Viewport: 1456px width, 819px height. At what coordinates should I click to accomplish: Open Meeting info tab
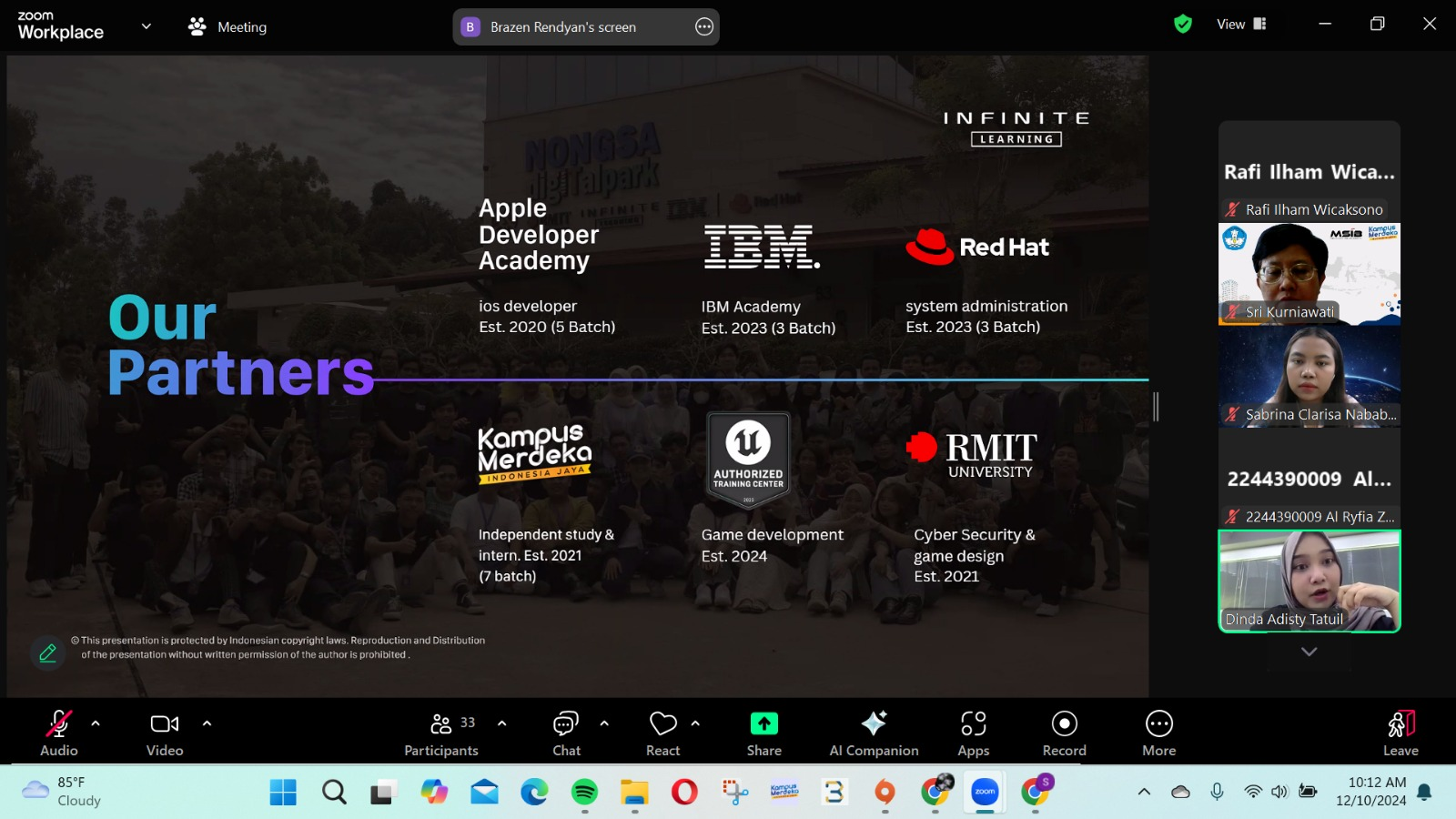tap(227, 26)
